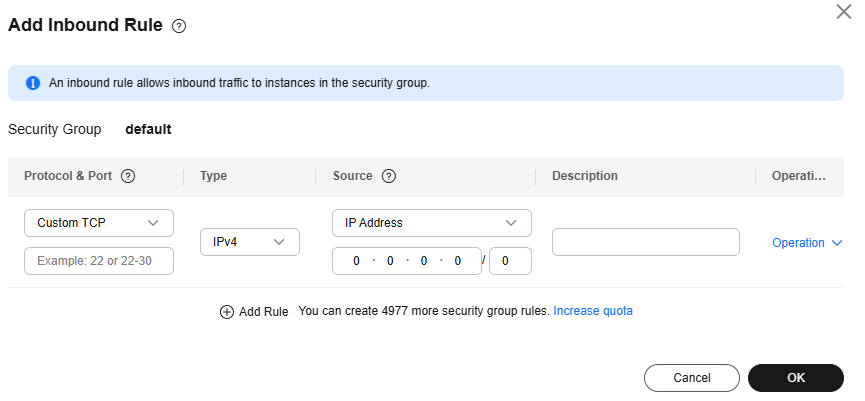Screen dimensions: 865x401
Task: Confirm with the OK button
Action: pyautogui.click(x=795, y=378)
